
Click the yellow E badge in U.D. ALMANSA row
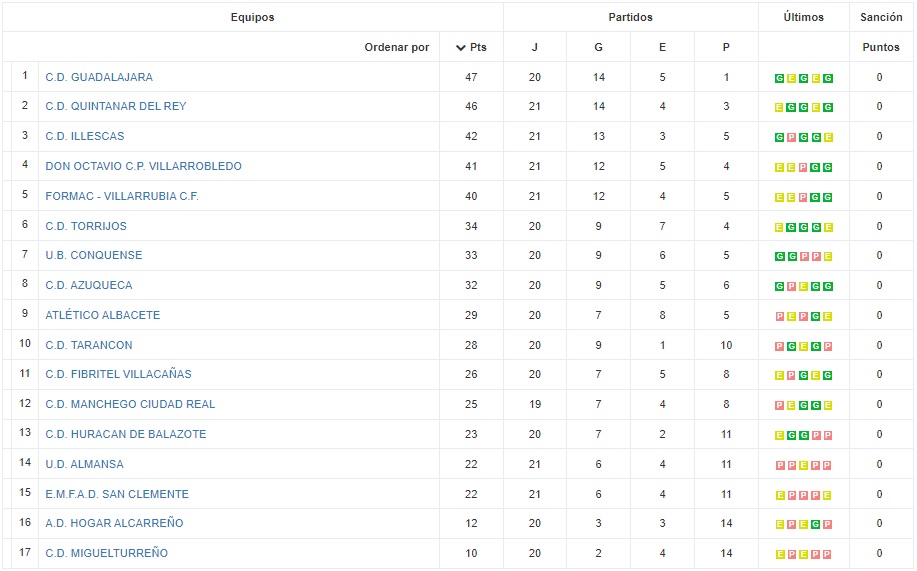tap(803, 465)
